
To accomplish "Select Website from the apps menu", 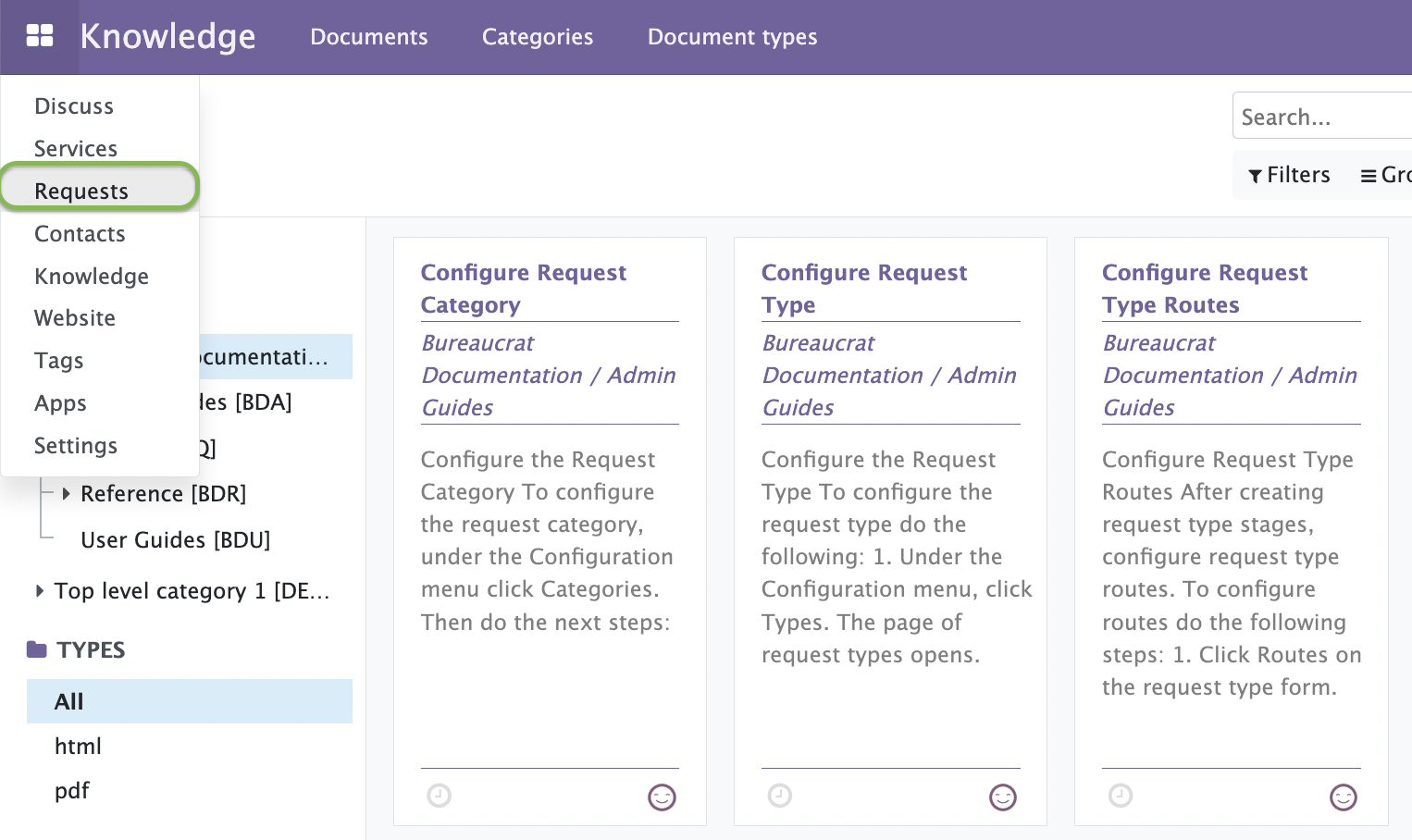I will [100, 318].
